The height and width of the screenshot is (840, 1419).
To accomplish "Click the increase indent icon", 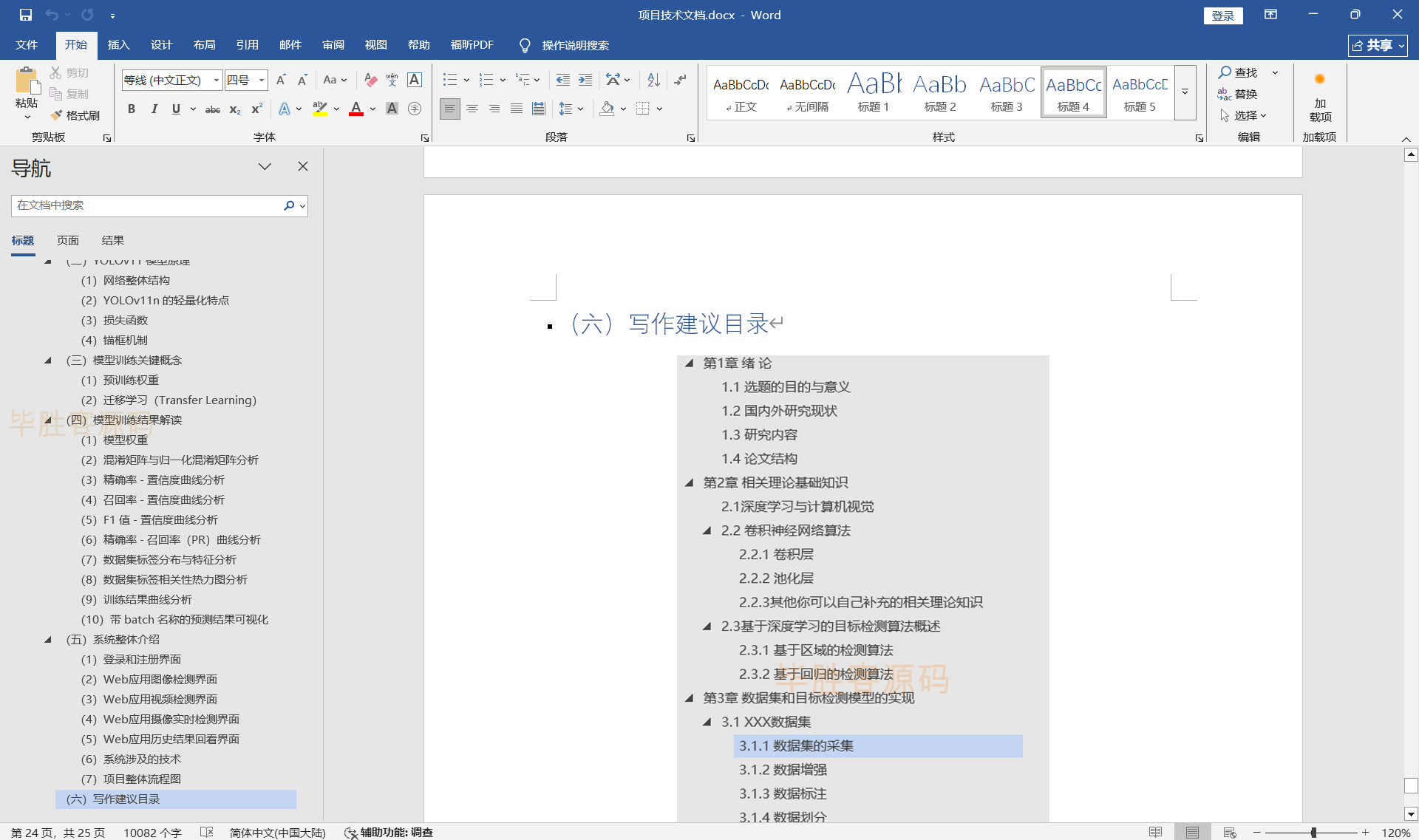I will [x=585, y=80].
